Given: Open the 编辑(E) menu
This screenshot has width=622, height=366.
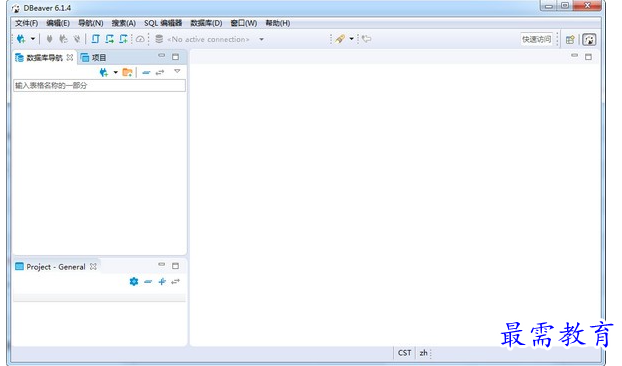Looking at the screenshot, I should (x=58, y=23).
